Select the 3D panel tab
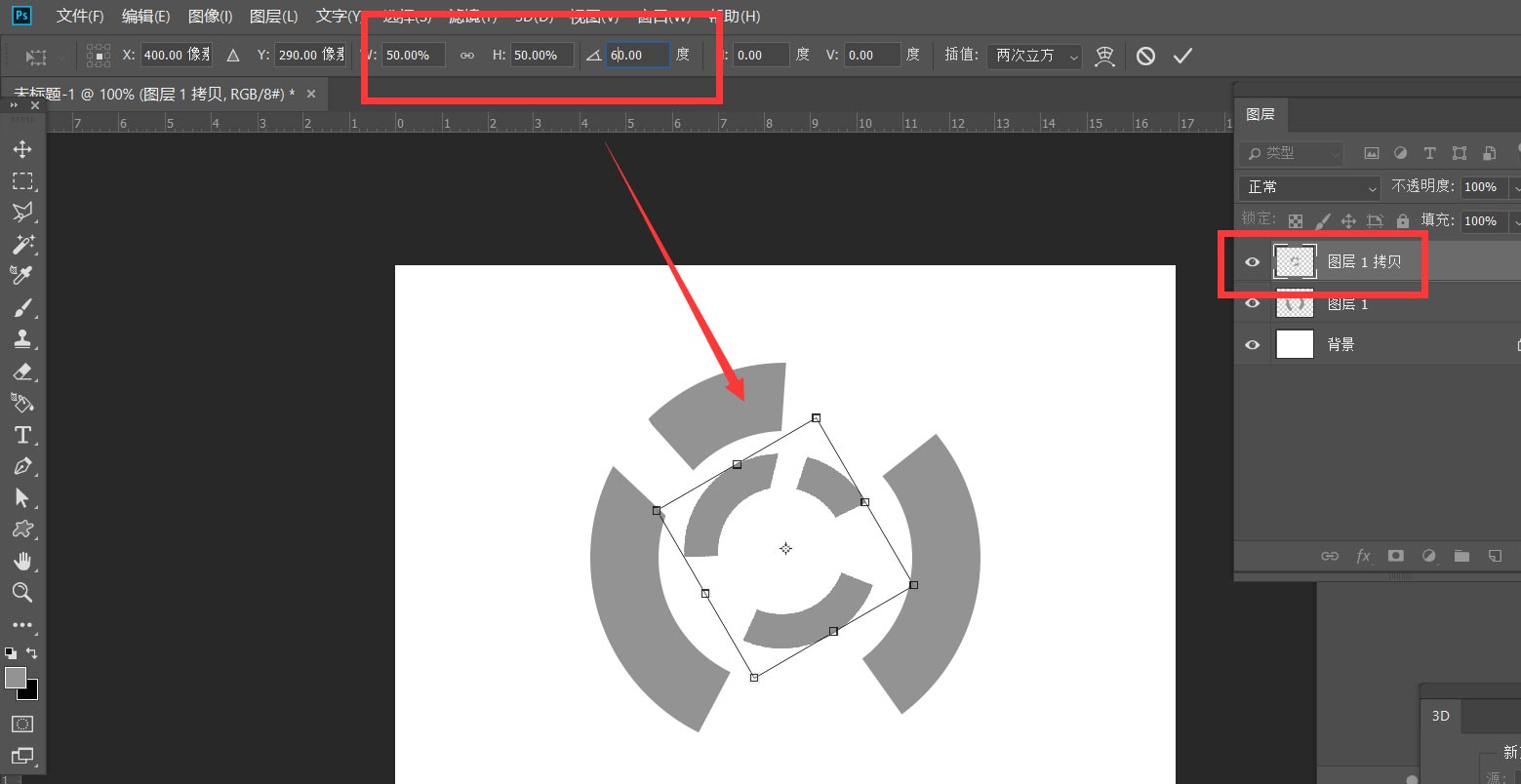 (1440, 716)
